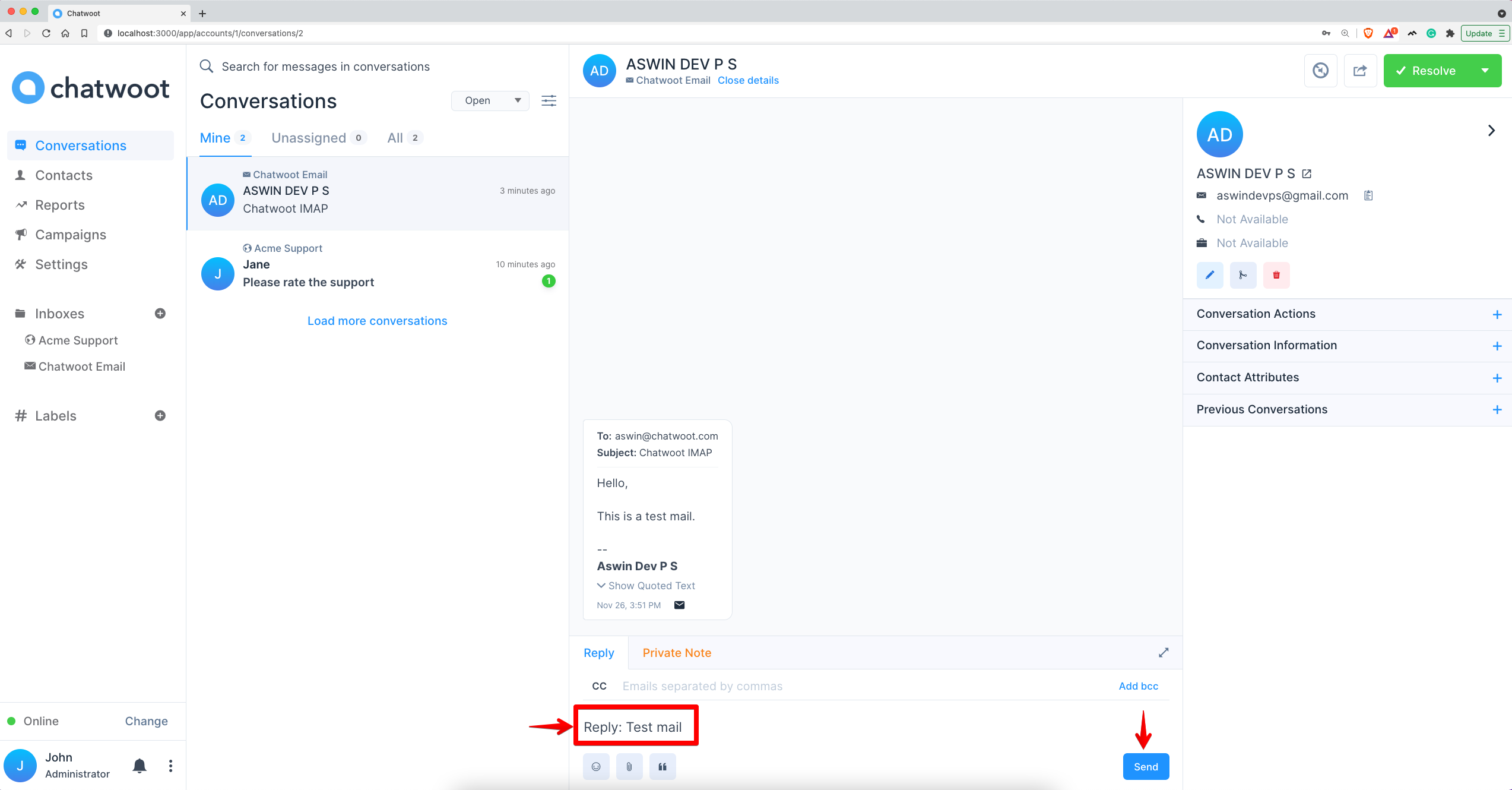This screenshot has height=790, width=1512.
Task: Click the Add bcc link in reply area
Action: coord(1139,685)
